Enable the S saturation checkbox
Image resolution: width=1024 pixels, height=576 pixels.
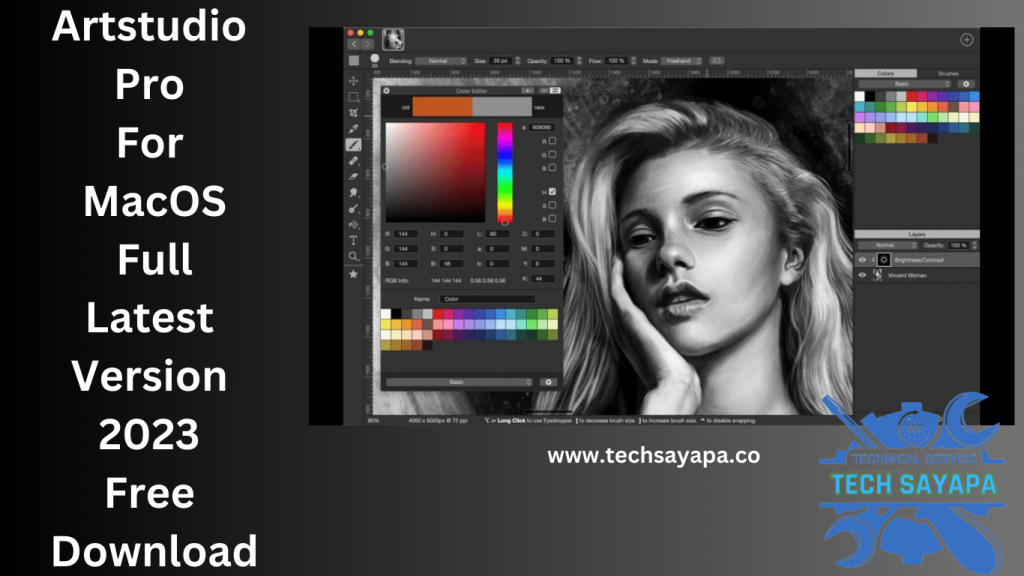[x=552, y=205]
